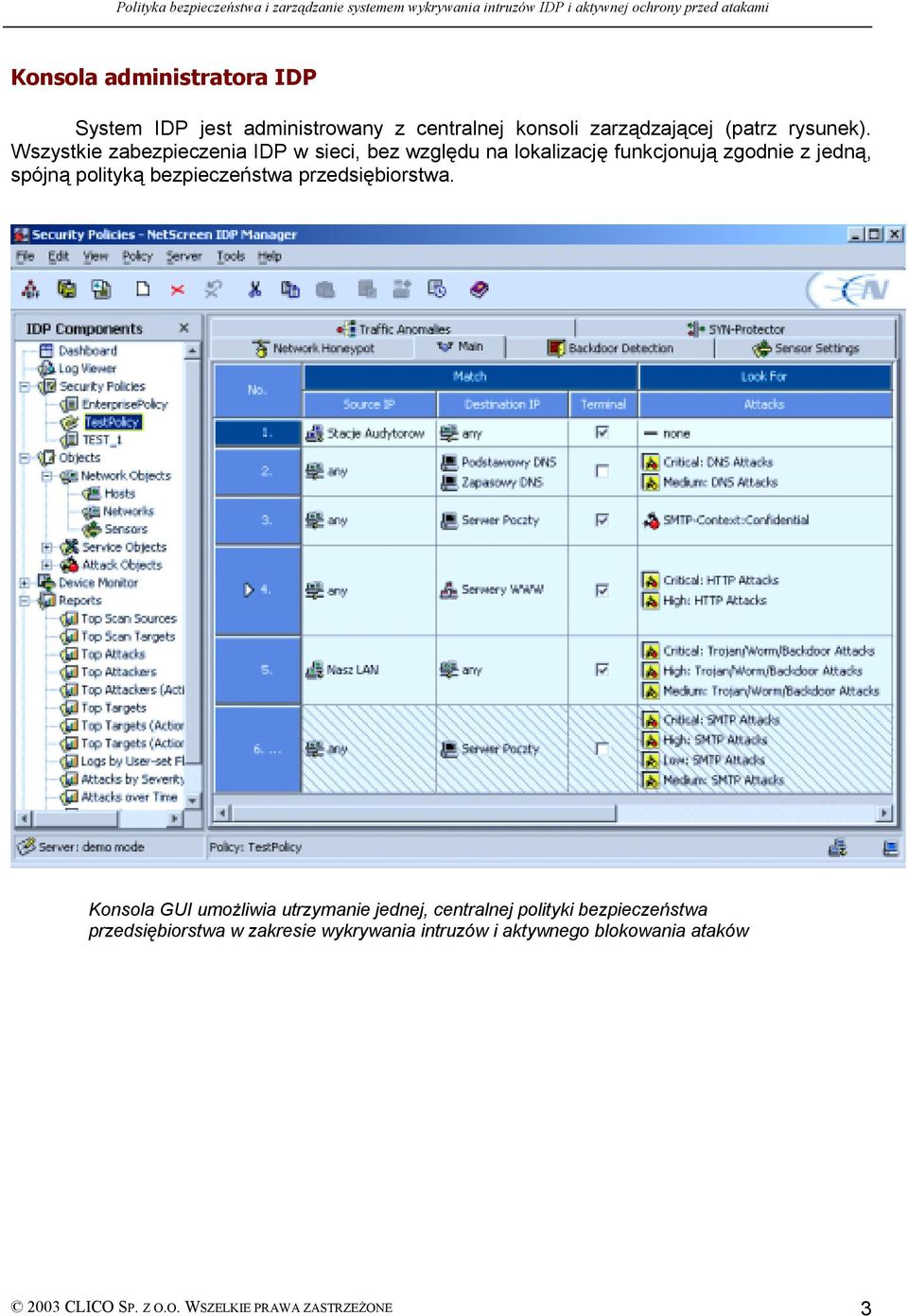Open the Server menu
The height and width of the screenshot is (1316, 908).
183,256
